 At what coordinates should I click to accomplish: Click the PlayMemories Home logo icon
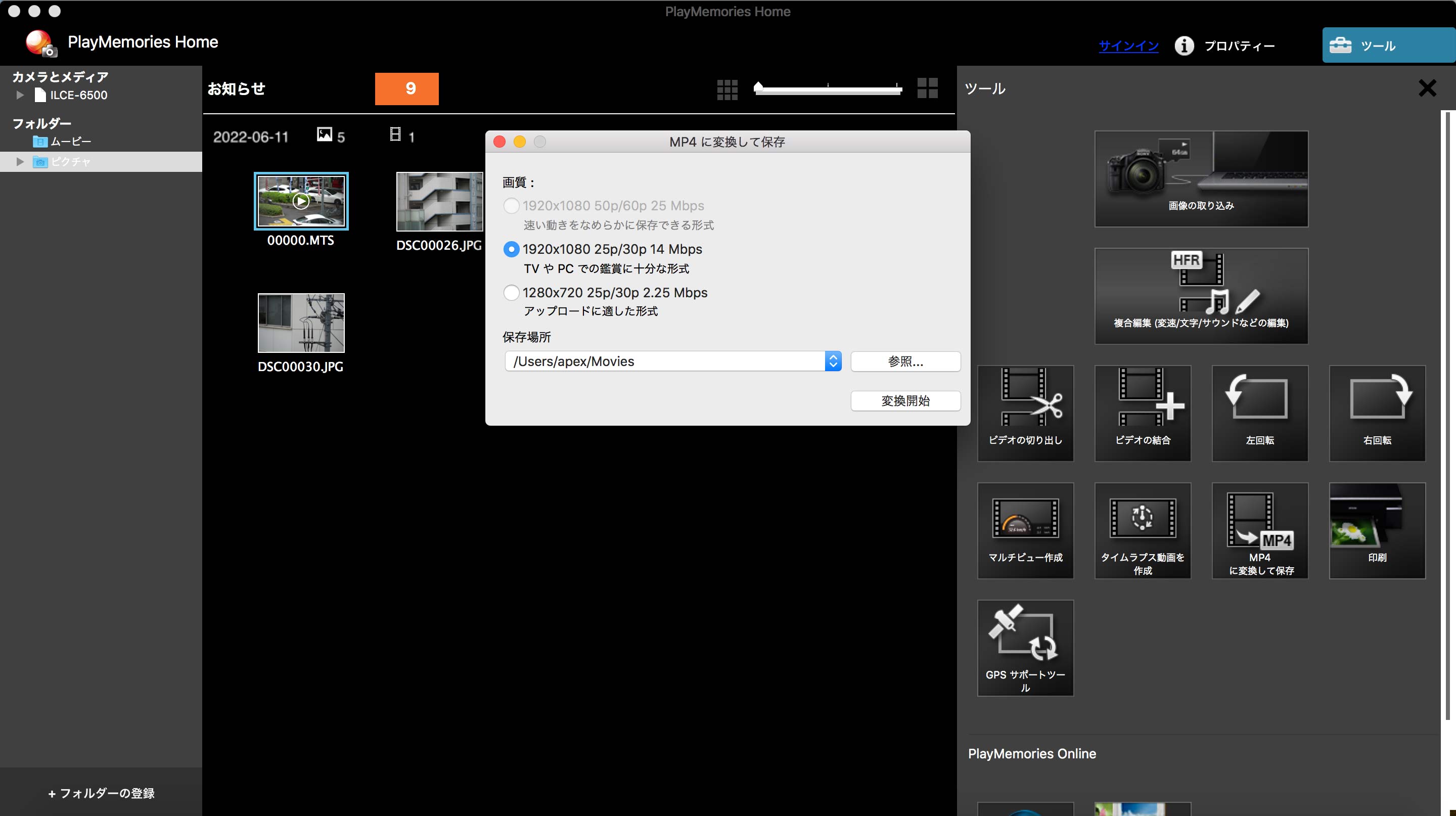click(x=40, y=43)
